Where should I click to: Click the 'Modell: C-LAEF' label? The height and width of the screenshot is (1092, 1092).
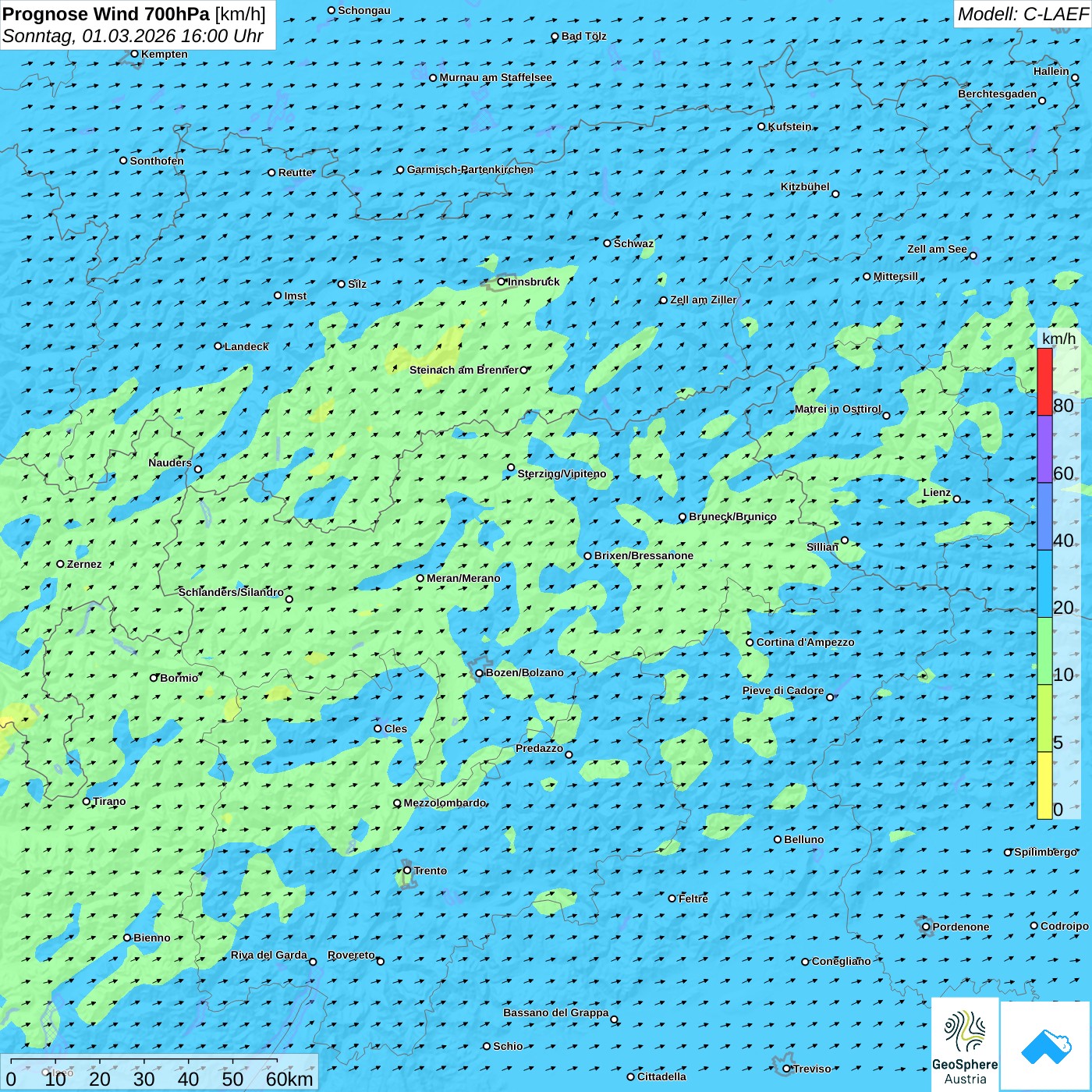(1023, 14)
